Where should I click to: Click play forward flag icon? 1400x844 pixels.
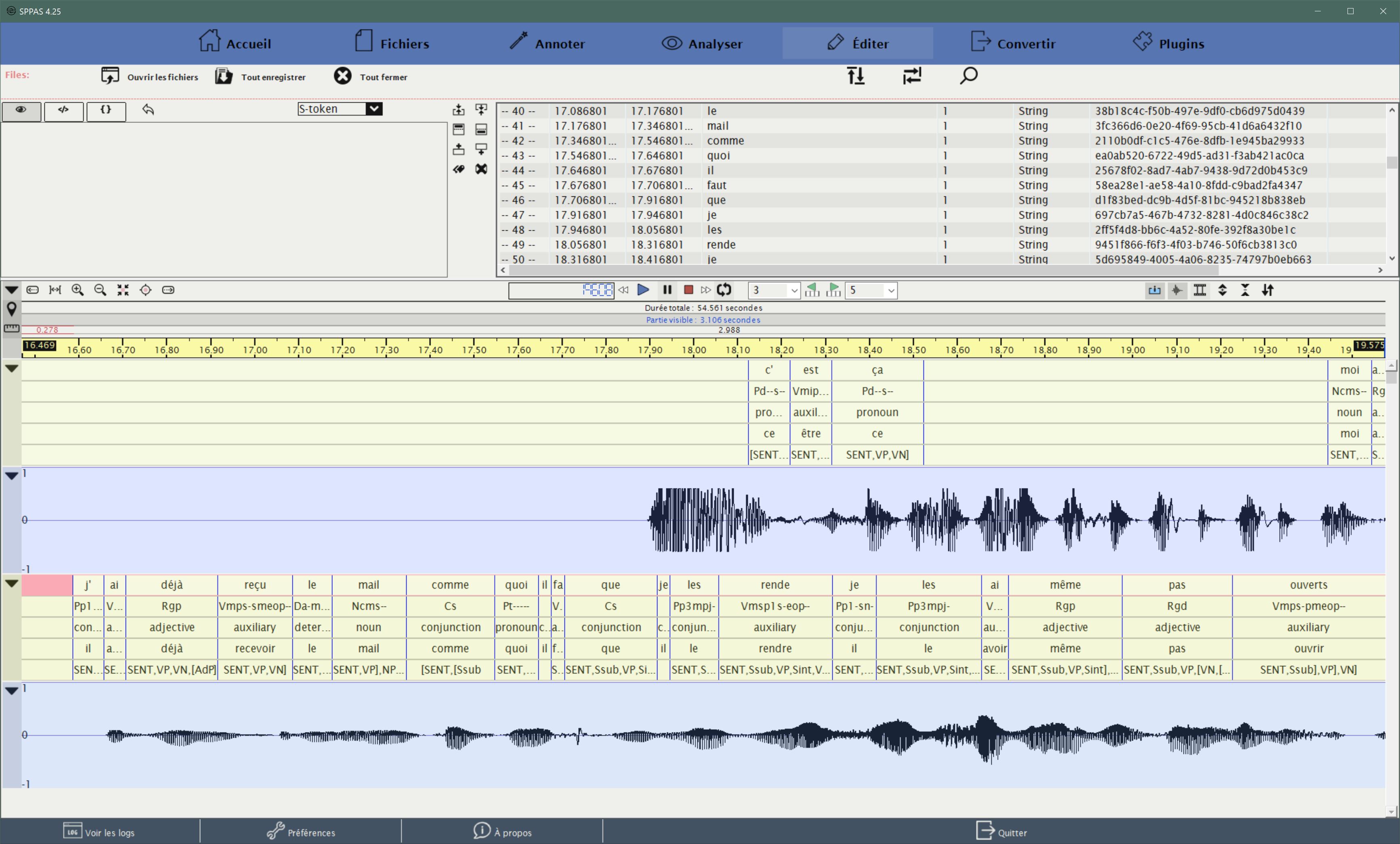tap(833, 290)
